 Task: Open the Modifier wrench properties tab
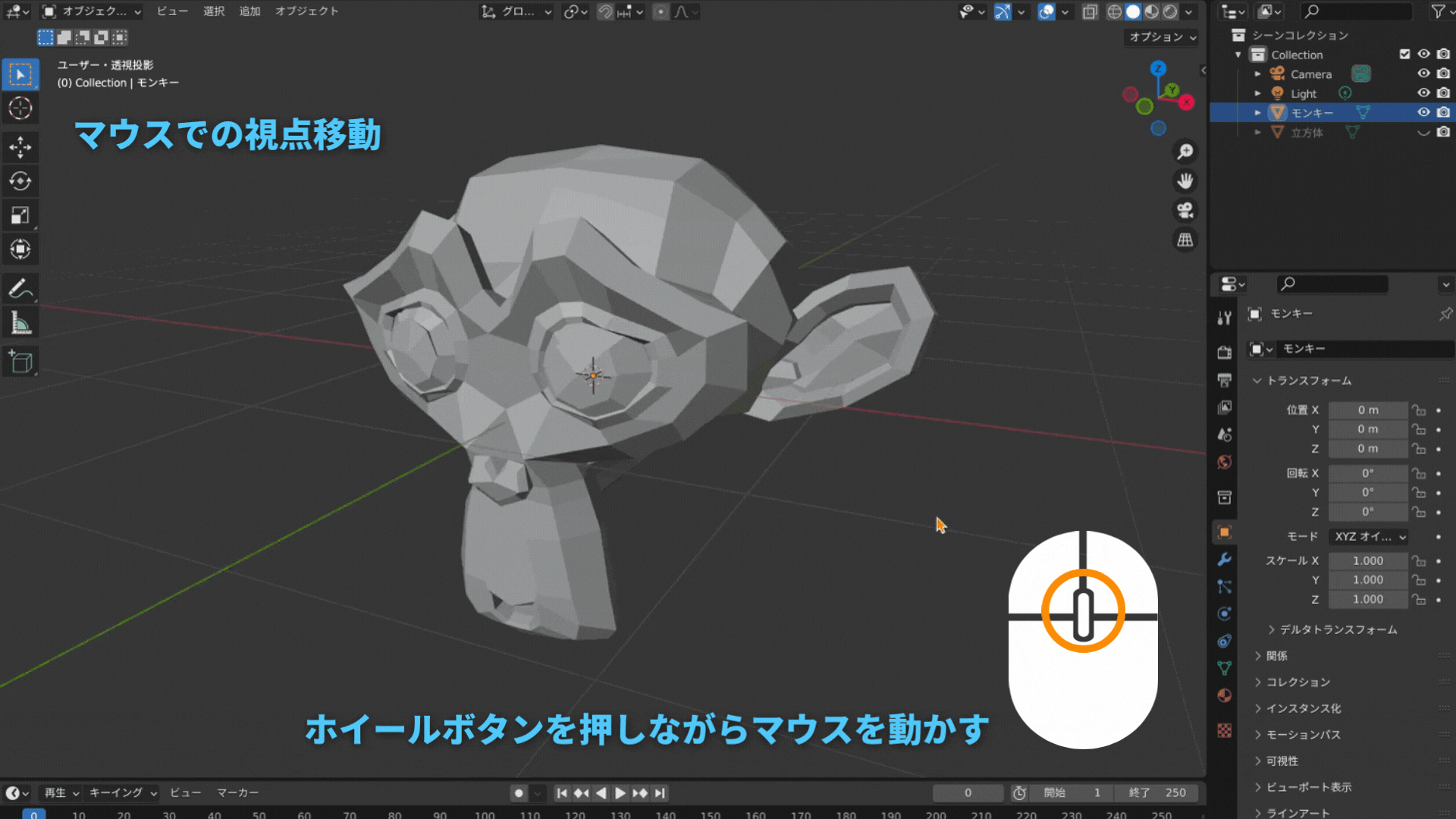point(1224,560)
